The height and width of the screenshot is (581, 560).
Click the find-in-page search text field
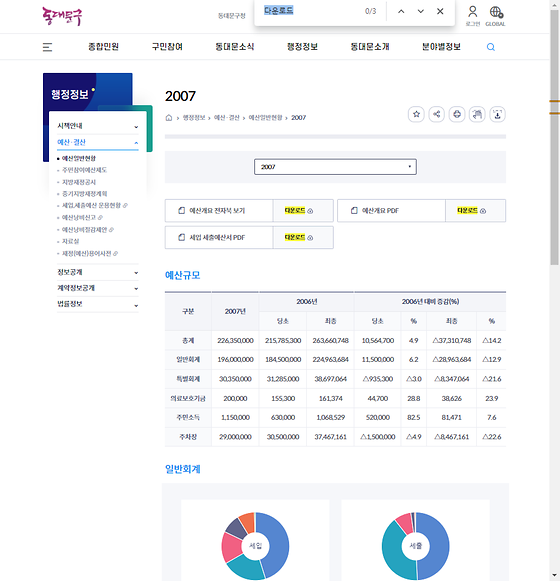(311, 11)
